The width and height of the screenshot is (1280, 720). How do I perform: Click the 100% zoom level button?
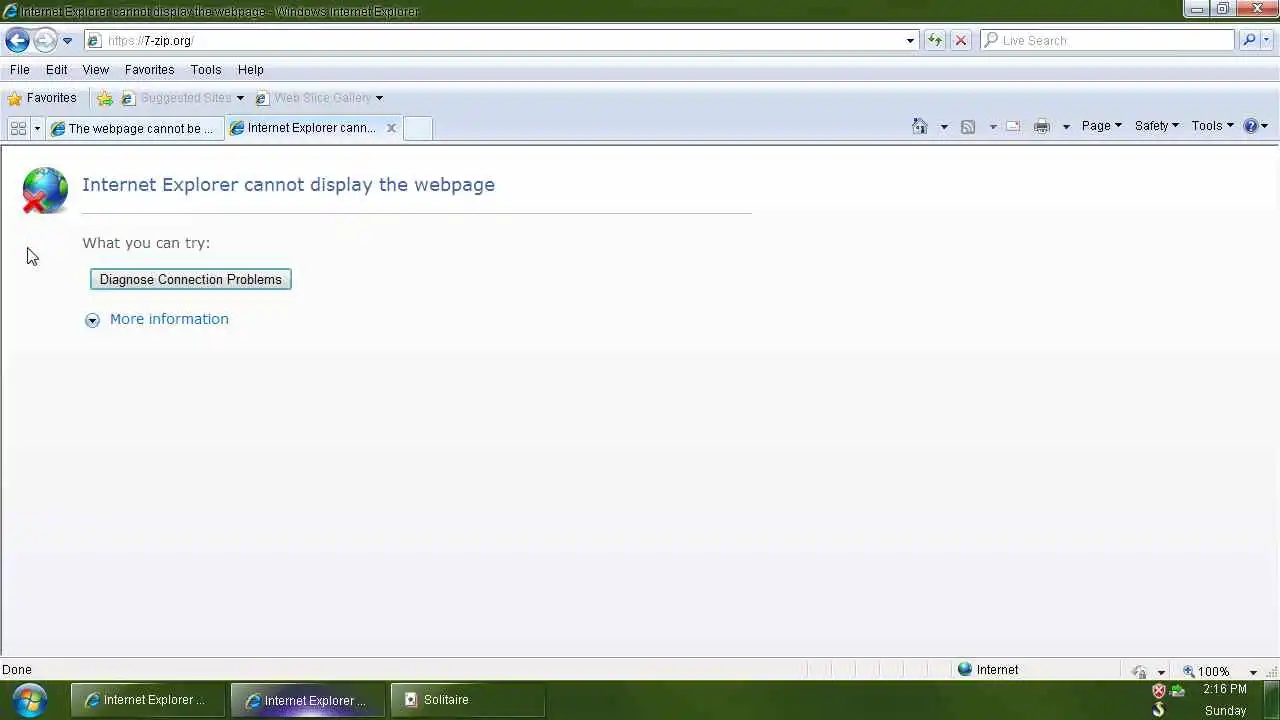coord(1206,671)
